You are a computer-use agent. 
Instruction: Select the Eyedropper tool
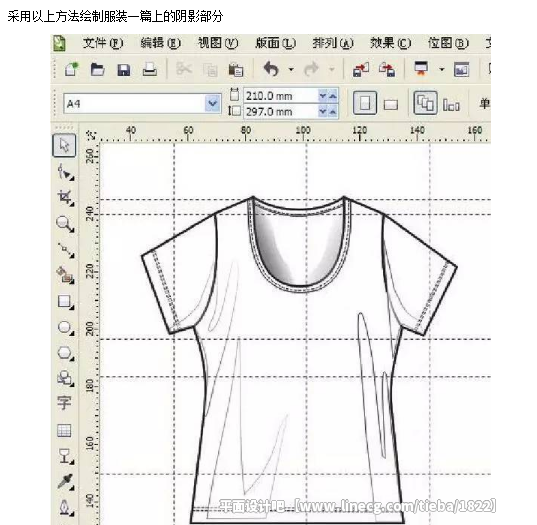point(65,482)
